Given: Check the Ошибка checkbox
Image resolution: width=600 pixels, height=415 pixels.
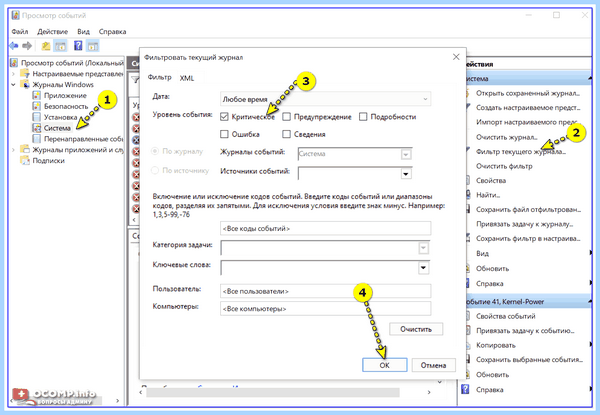Looking at the screenshot, I should pyautogui.click(x=224, y=134).
